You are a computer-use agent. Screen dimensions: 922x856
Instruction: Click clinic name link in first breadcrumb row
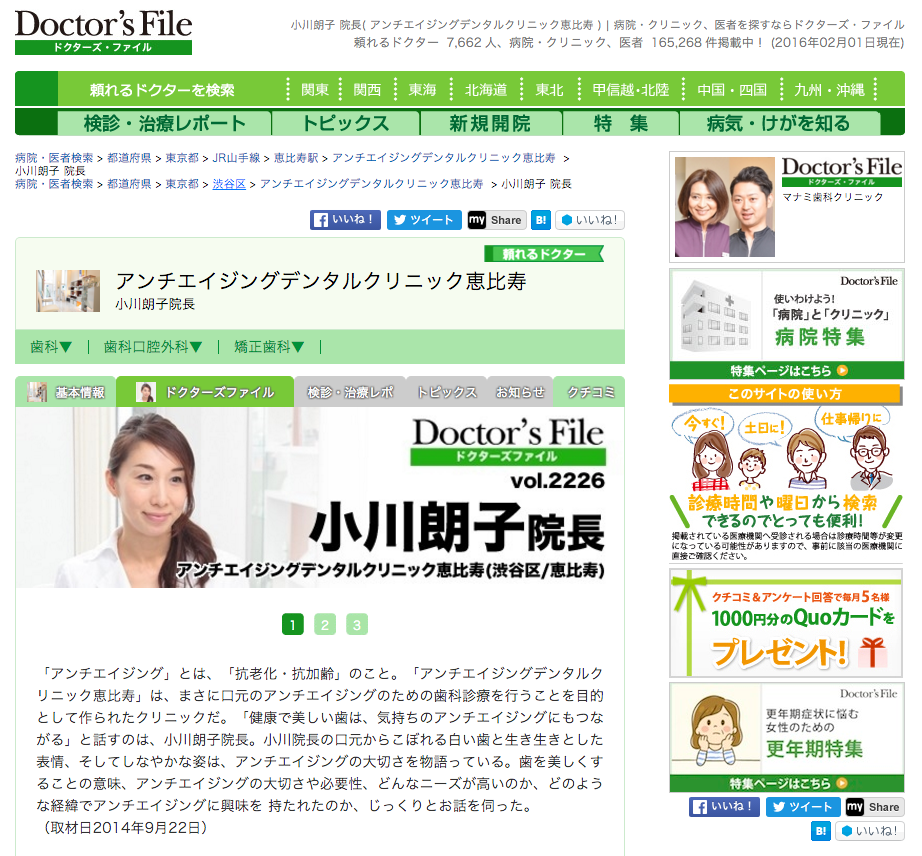[x=444, y=158]
